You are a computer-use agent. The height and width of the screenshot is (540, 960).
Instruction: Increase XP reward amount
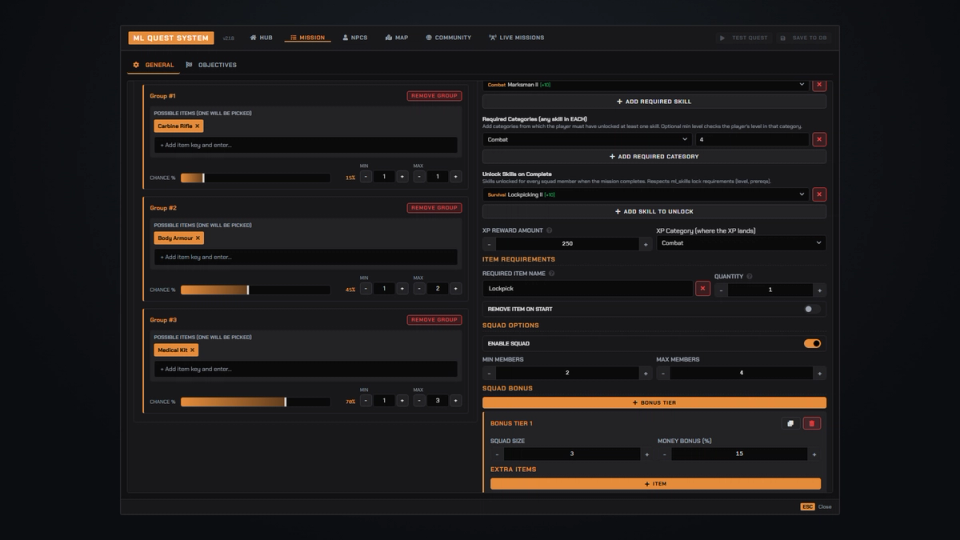(x=645, y=244)
